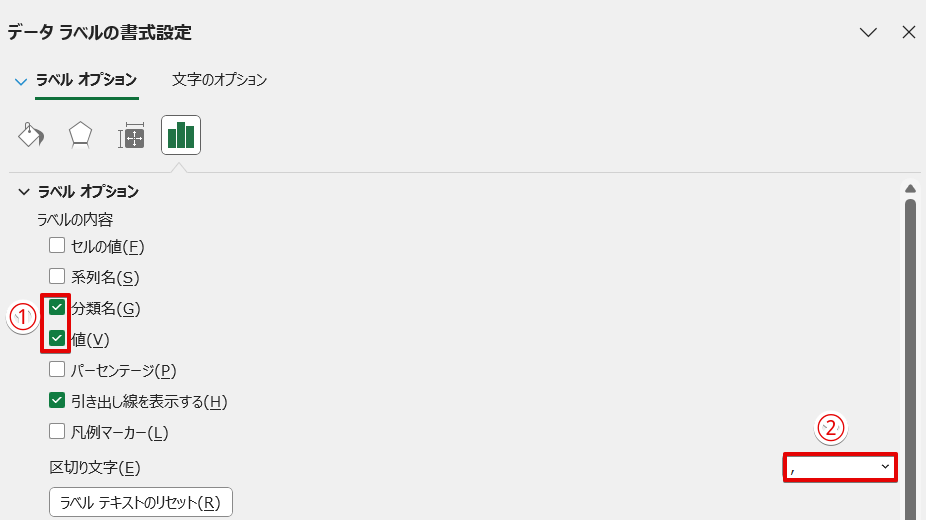
Task: Select the bar chart Label Options icon
Action: click(181, 136)
